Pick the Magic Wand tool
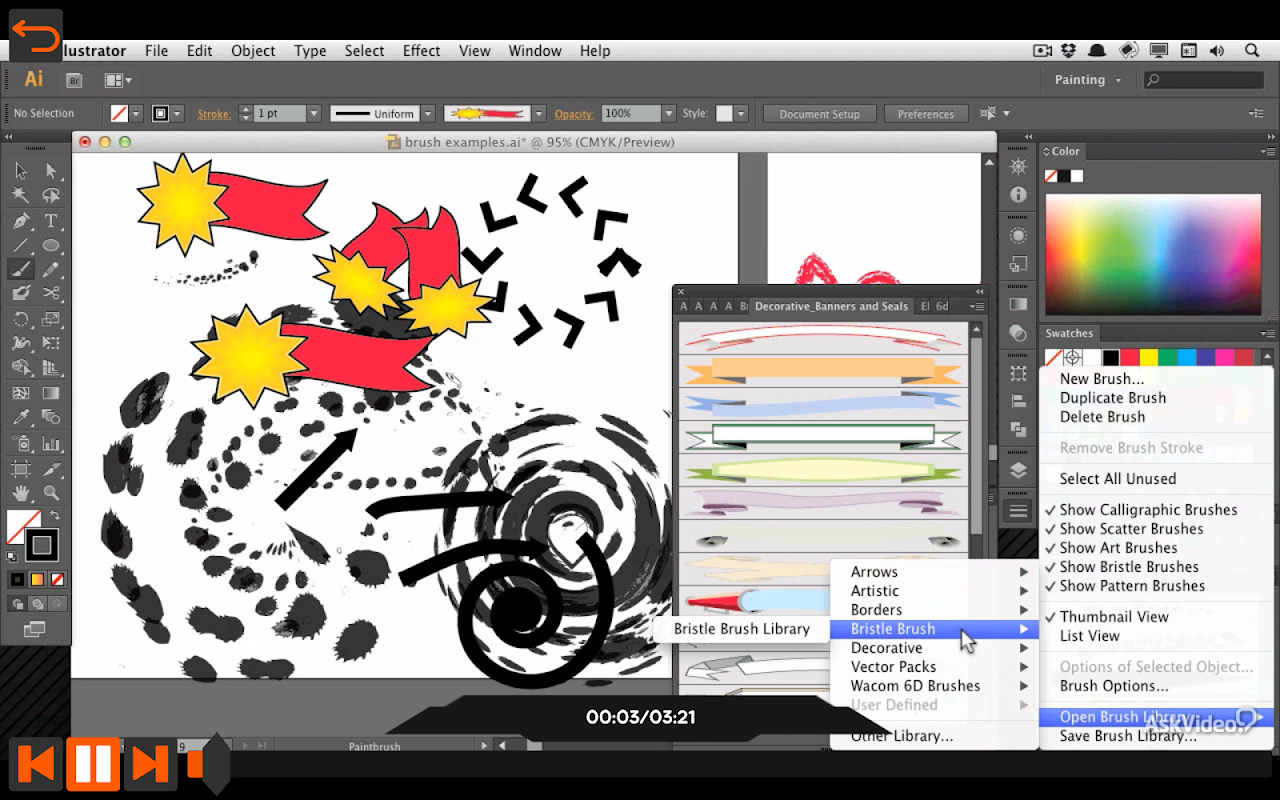The image size is (1280, 800). pos(21,196)
